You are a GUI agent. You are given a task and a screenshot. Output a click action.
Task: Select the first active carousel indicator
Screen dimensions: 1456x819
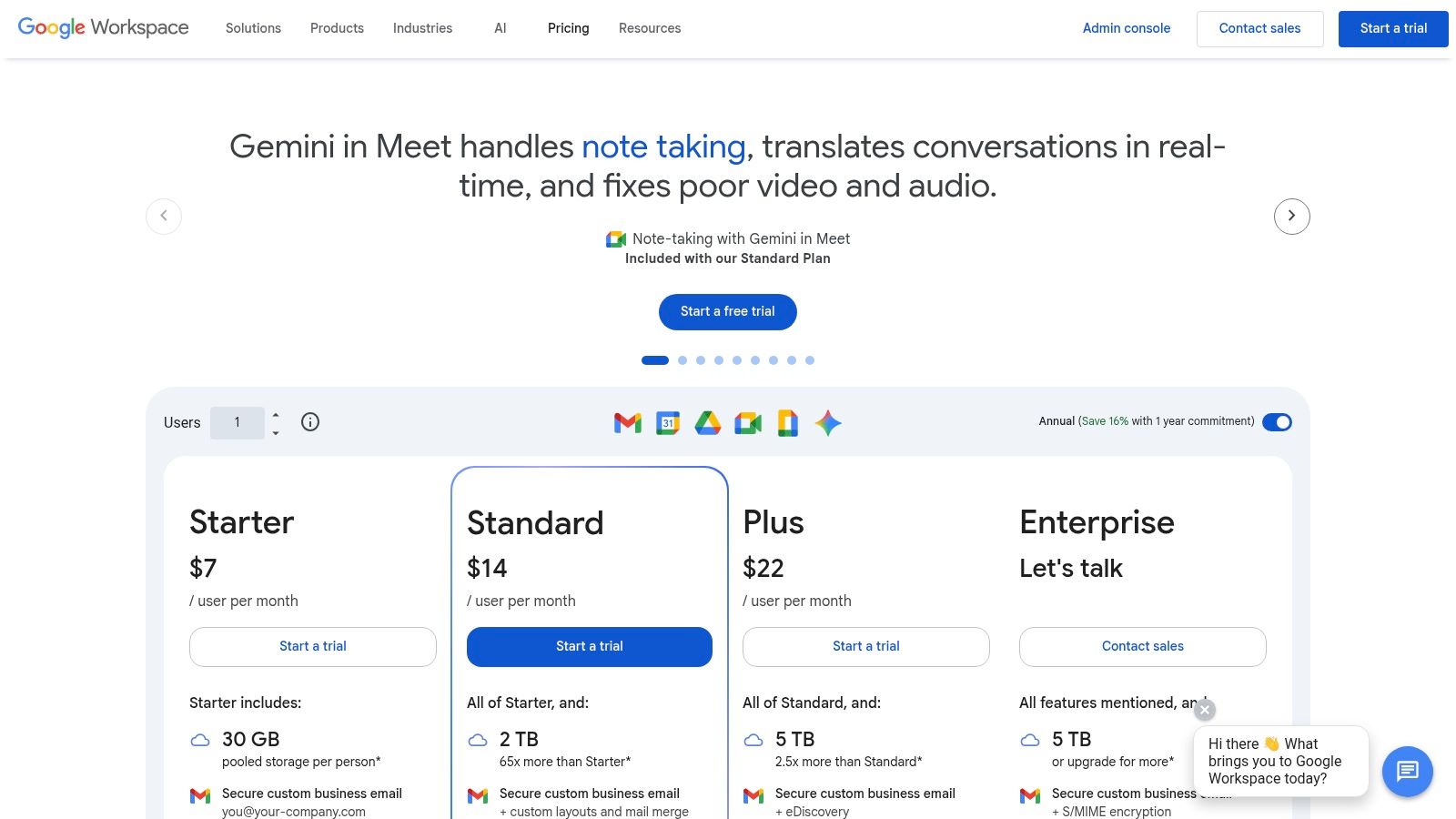coord(655,360)
